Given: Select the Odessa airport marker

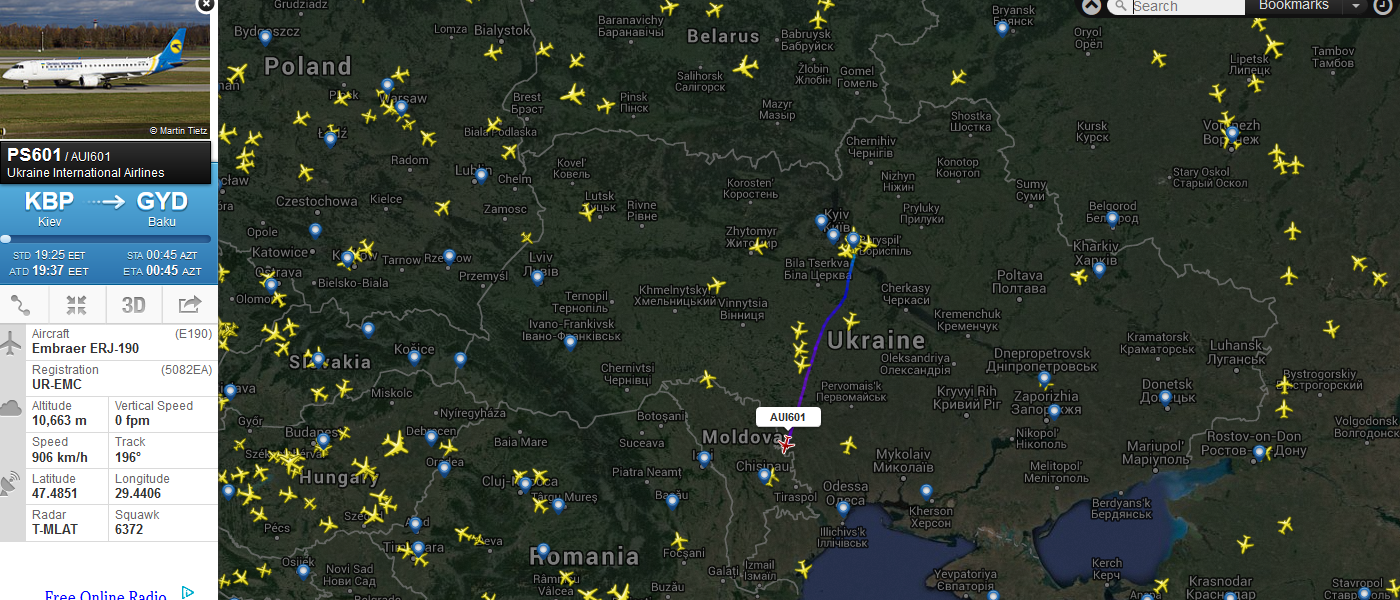Looking at the screenshot, I should pyautogui.click(x=843, y=509).
